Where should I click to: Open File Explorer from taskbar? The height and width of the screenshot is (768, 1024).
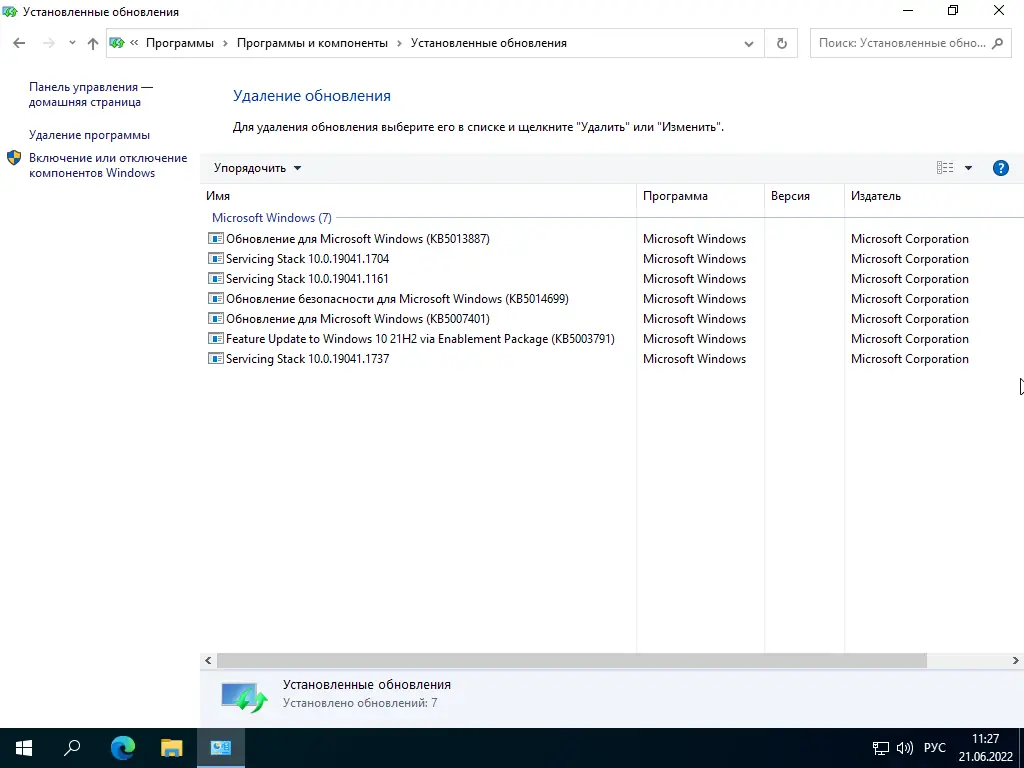point(172,748)
